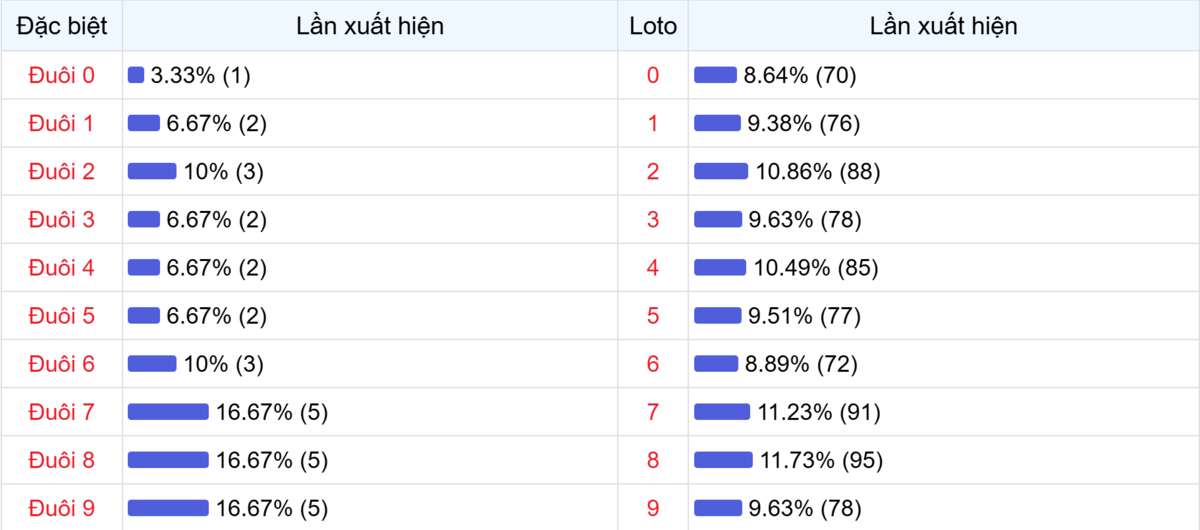Click 'Lần xuất hiện' header beside Đặc biệt
This screenshot has width=1200, height=530.
(370, 26)
